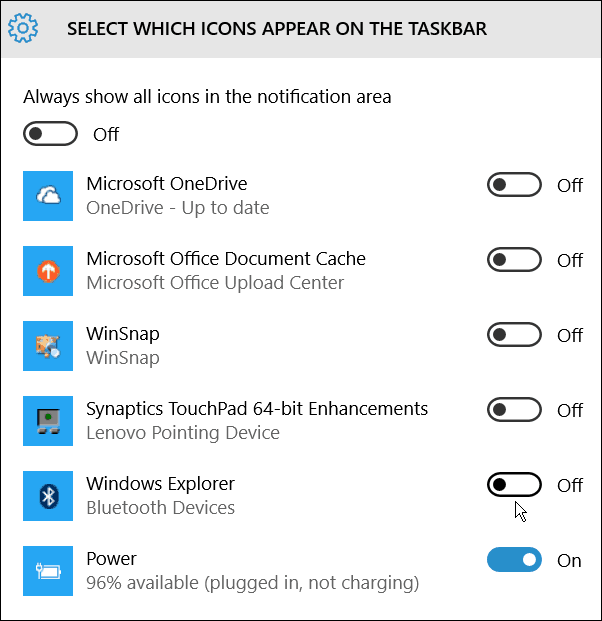The width and height of the screenshot is (602, 621).
Task: Click the Select Which Icons Appear header title
Action: pos(277,29)
